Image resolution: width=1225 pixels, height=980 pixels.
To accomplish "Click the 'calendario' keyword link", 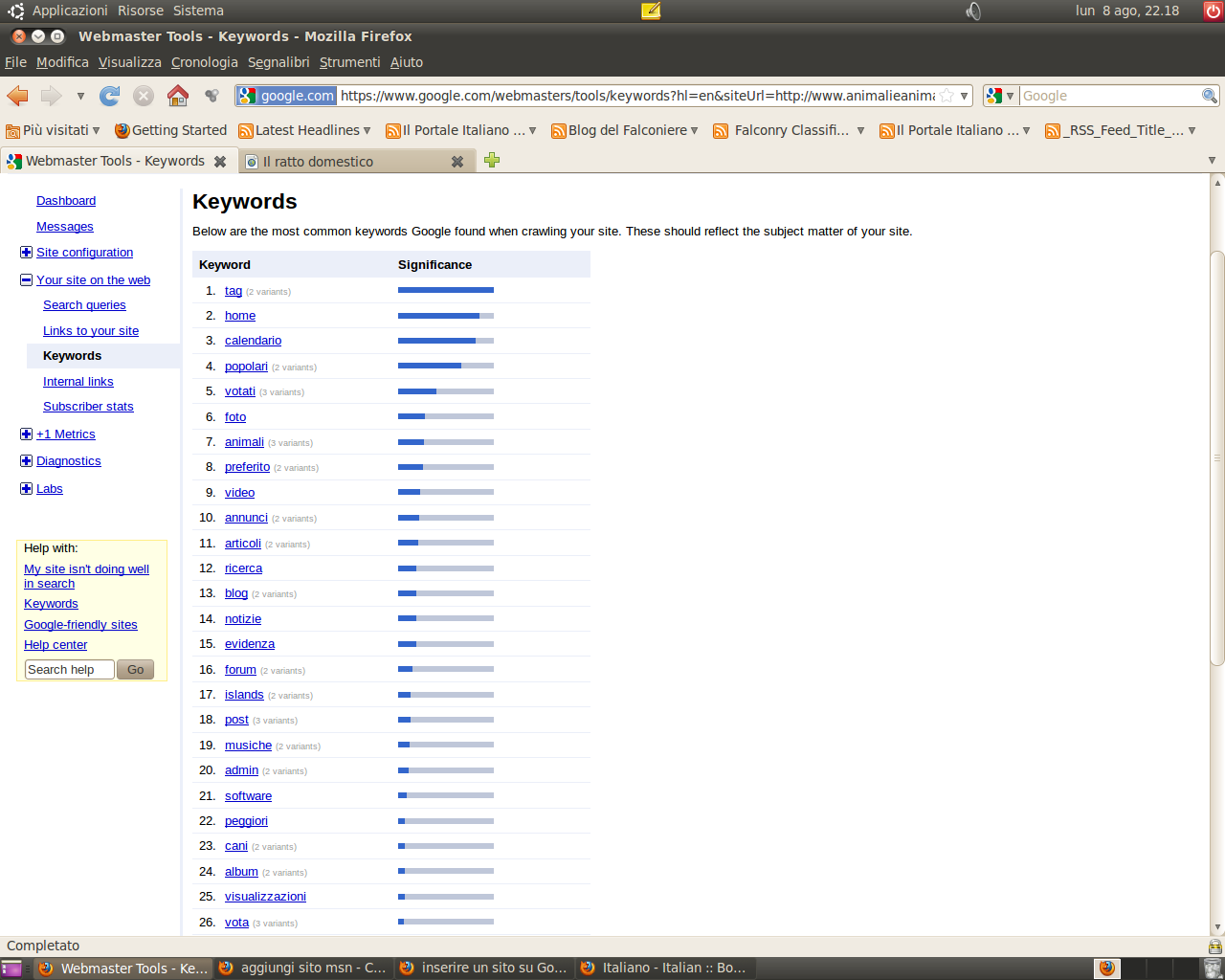I will [253, 341].
